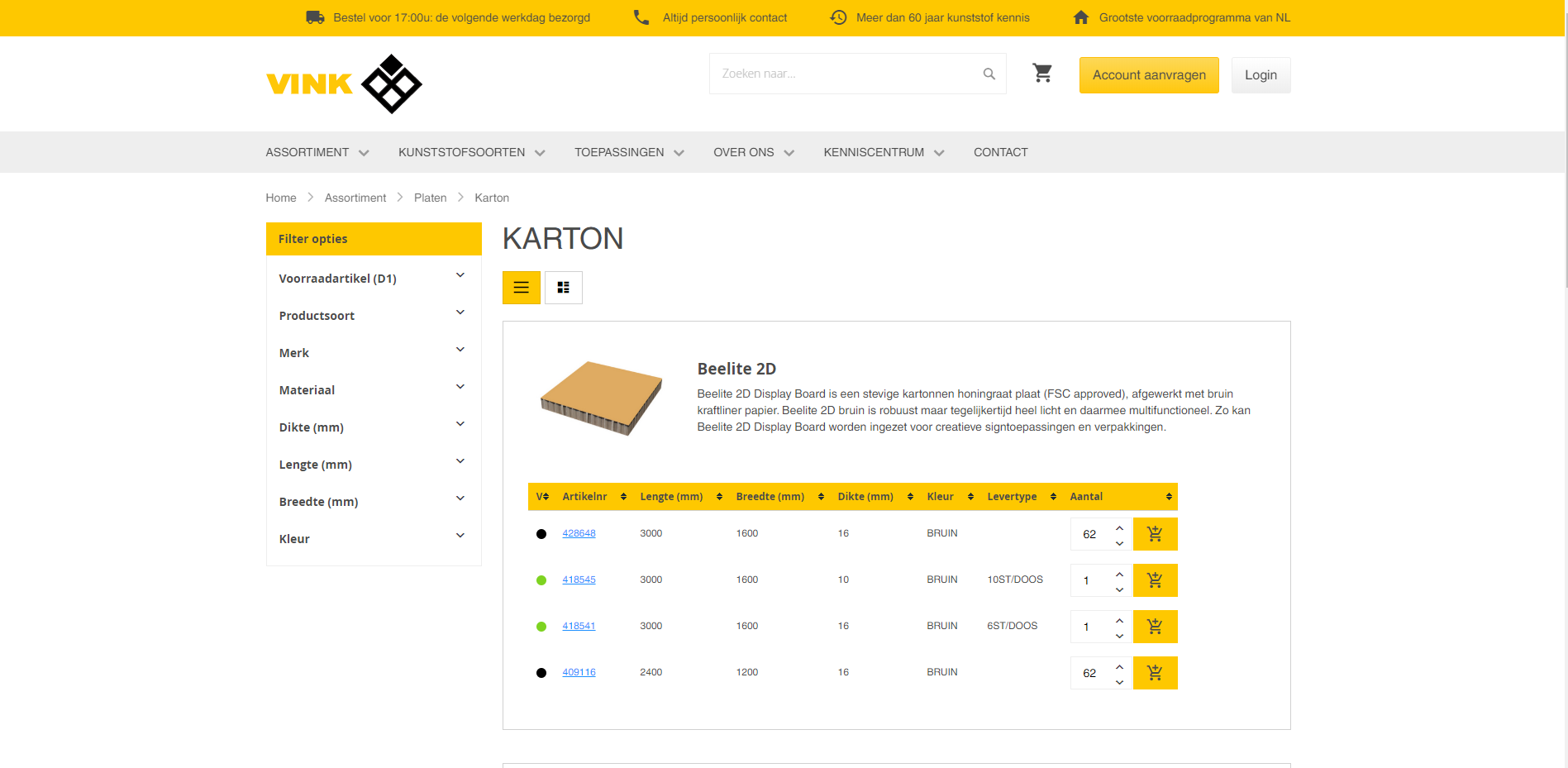Sort table by V stock column
Viewport: 1568px width, 768px height.
542,497
